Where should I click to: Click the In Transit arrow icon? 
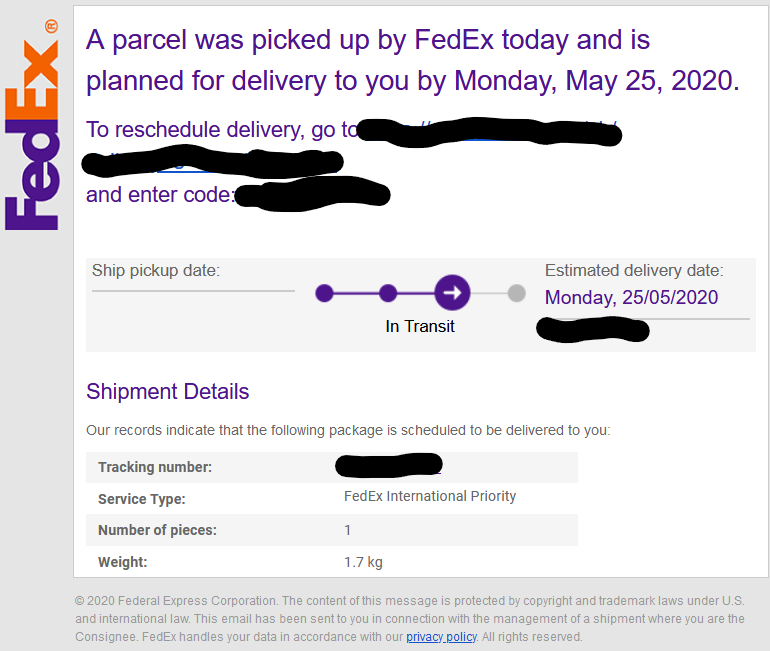click(x=452, y=293)
